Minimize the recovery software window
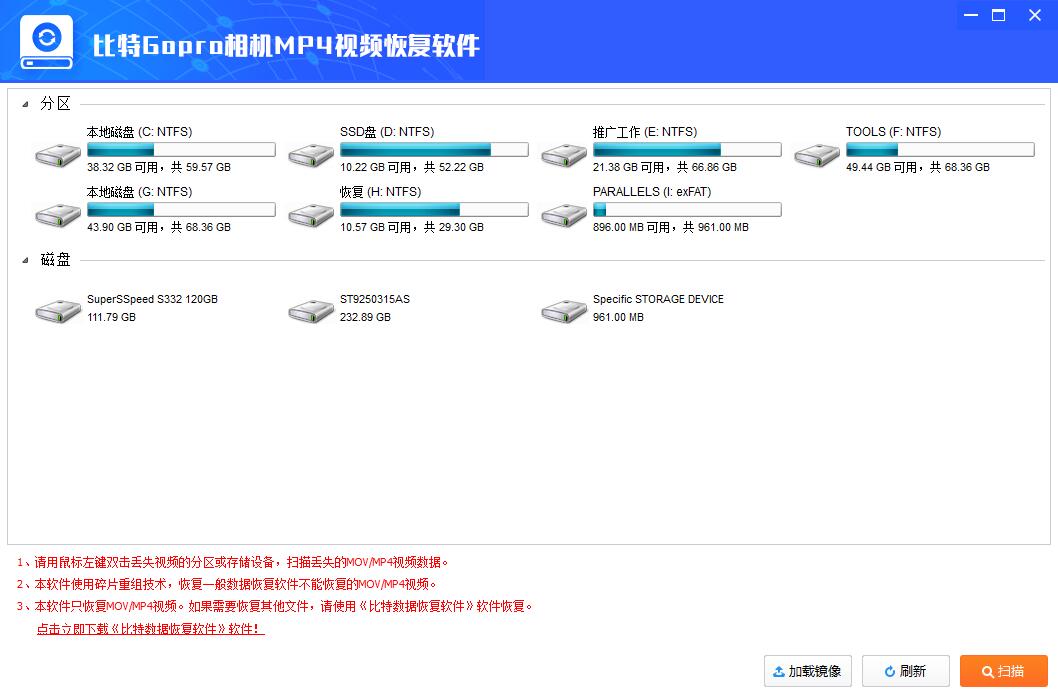Image resolution: width=1058 pixels, height=696 pixels. 971,15
